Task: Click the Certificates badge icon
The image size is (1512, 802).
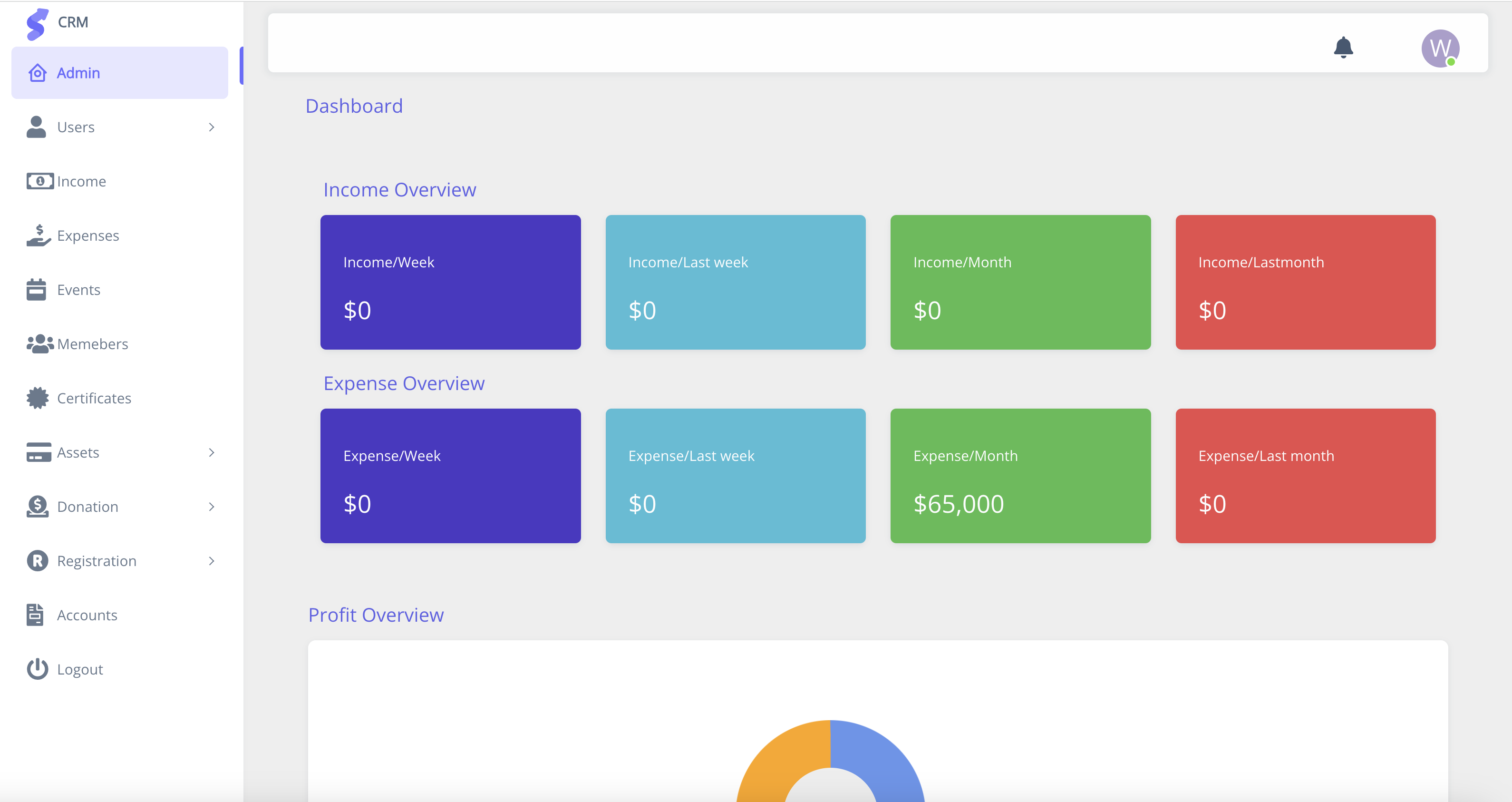Action: point(38,398)
